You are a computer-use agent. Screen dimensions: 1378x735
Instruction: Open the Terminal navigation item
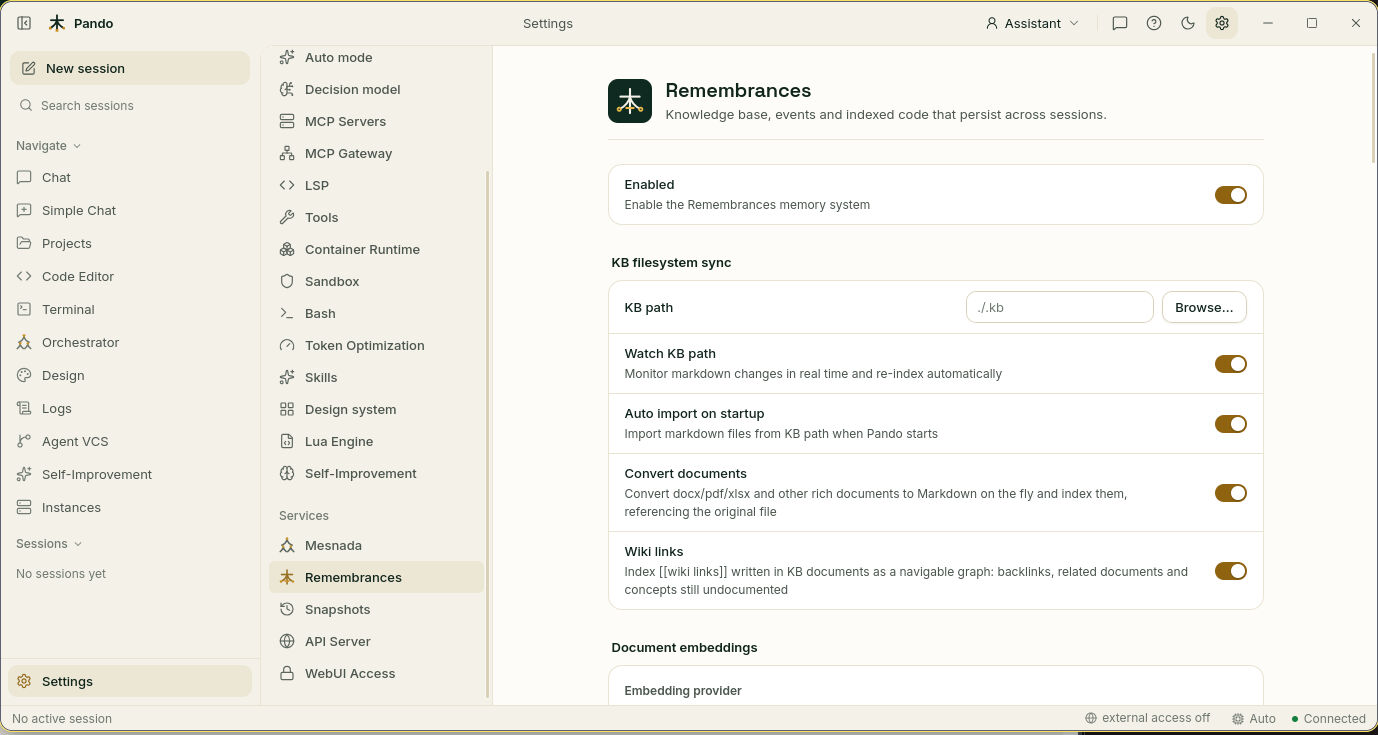point(130,309)
